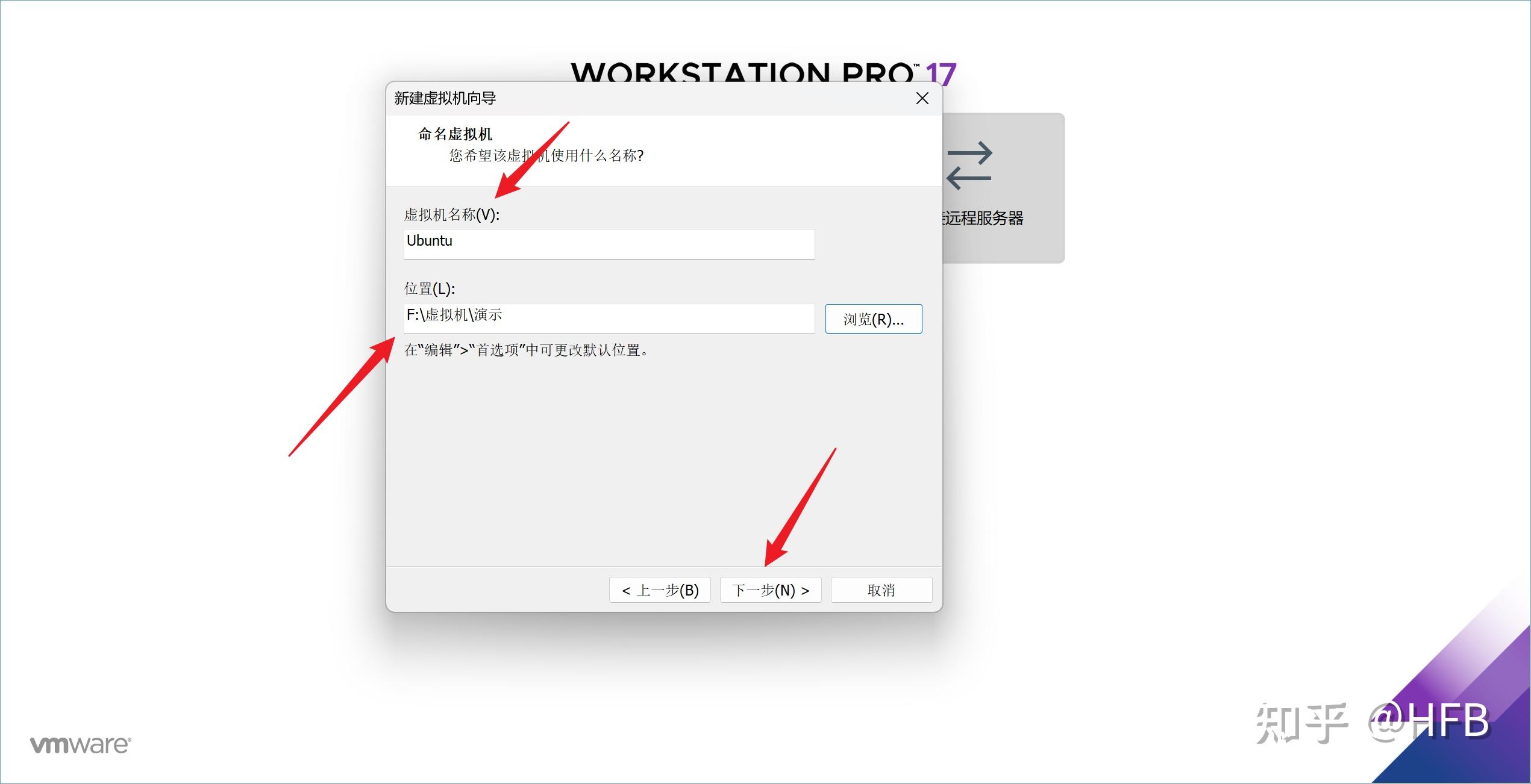Close the 新建虚拟机向导 dialog
Viewport: 1531px width, 784px height.
[x=922, y=98]
